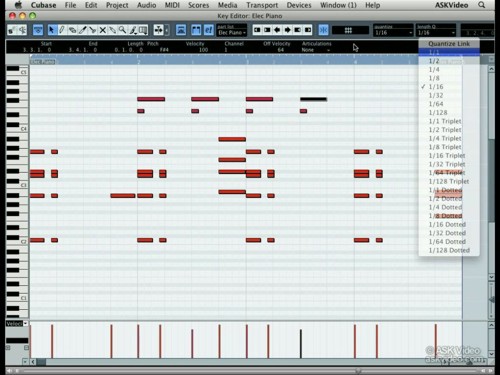This screenshot has width=500, height=375.
Task: Choose Quantize Link in length menu
Action: tap(449, 44)
